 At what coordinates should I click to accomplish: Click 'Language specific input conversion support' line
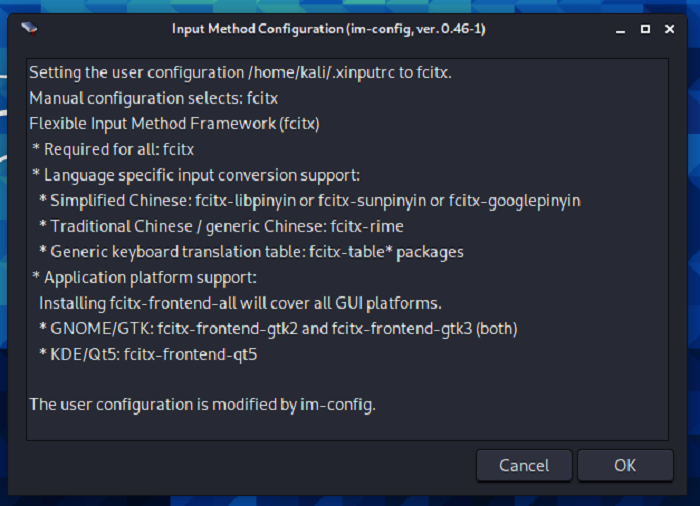coord(195,174)
